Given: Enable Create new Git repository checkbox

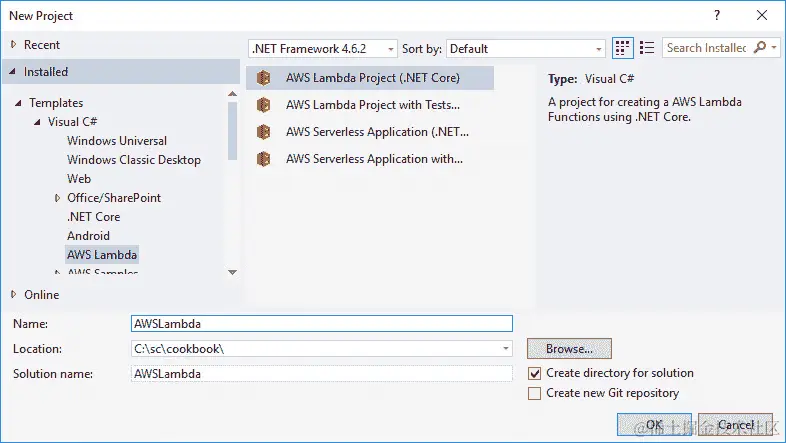Looking at the screenshot, I should click(534, 393).
